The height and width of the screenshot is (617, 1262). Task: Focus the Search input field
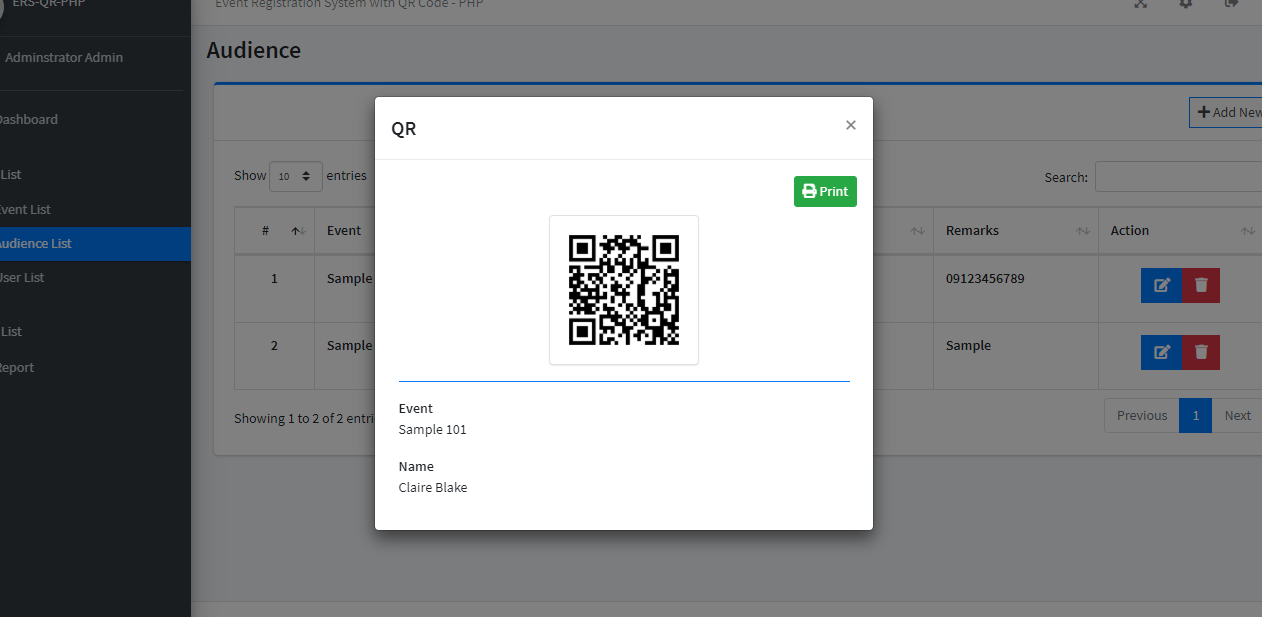point(1178,177)
